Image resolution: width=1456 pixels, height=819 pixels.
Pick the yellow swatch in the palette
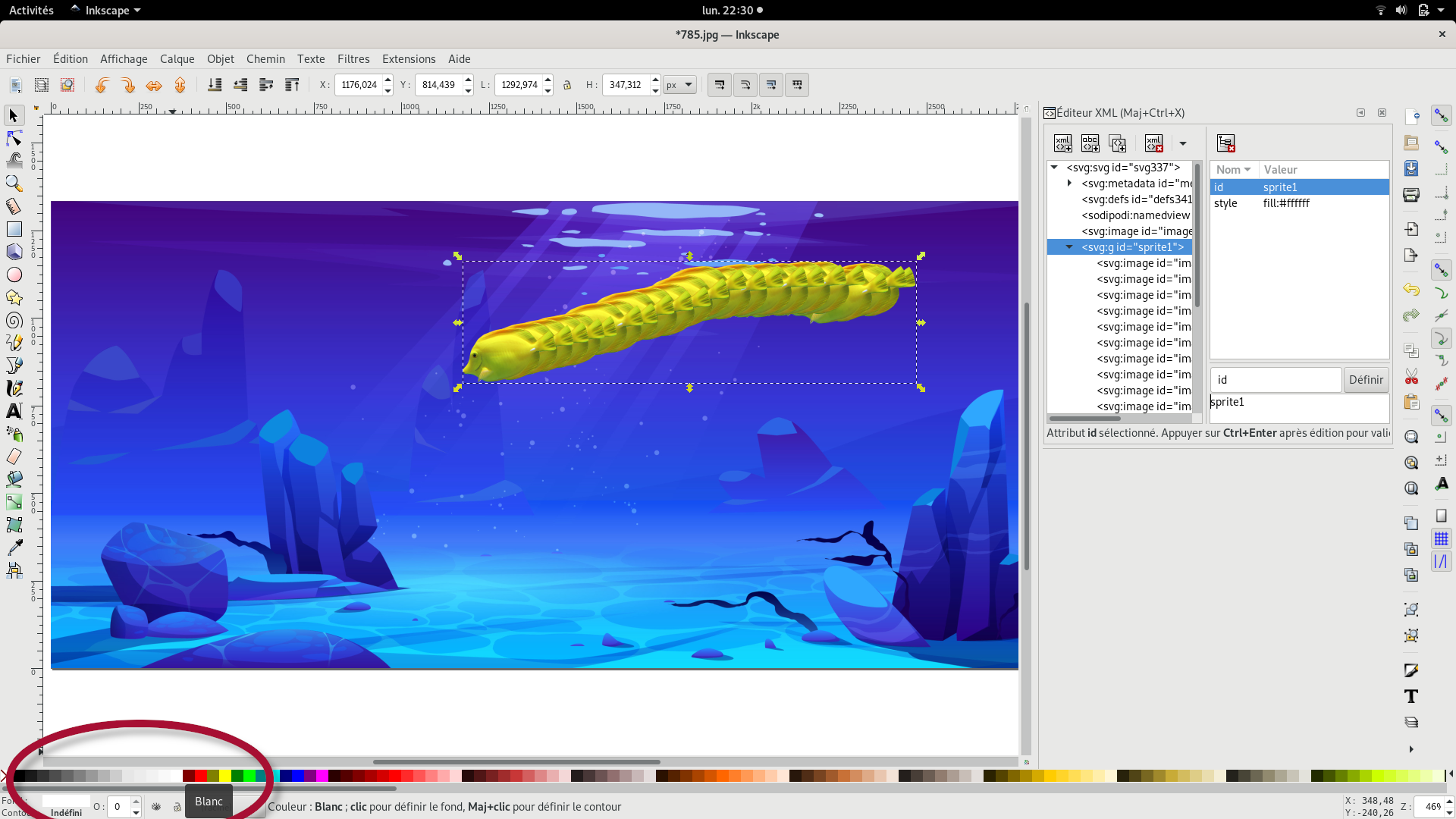(225, 776)
